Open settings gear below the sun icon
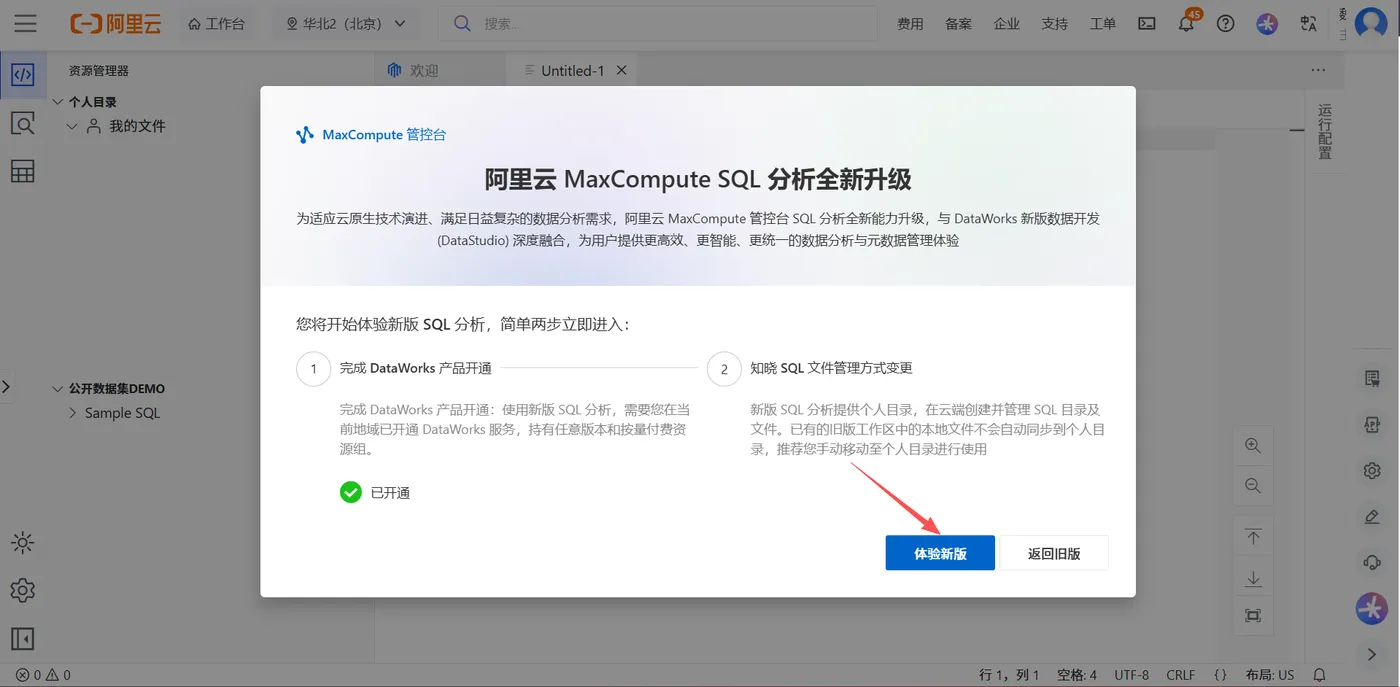This screenshot has width=1400, height=687. point(22,590)
